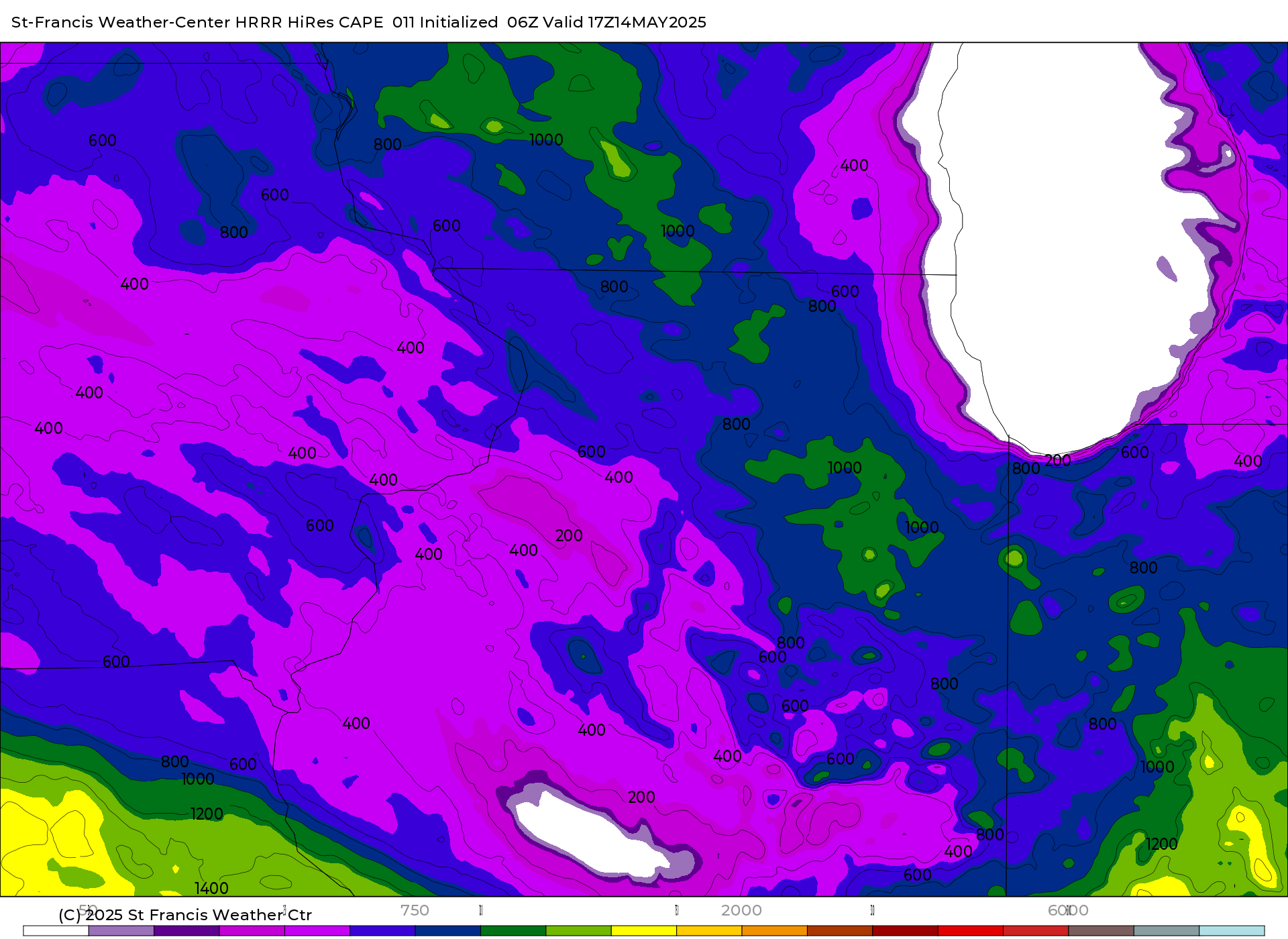1288x939 pixels.
Task: Click the '(C) 2025 St Francis Weather Ctr' copyright
Action: coord(185,915)
